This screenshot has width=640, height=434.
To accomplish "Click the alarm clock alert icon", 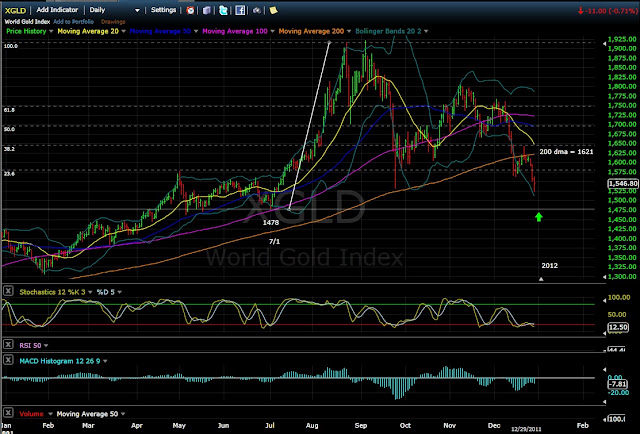I will coord(190,10).
